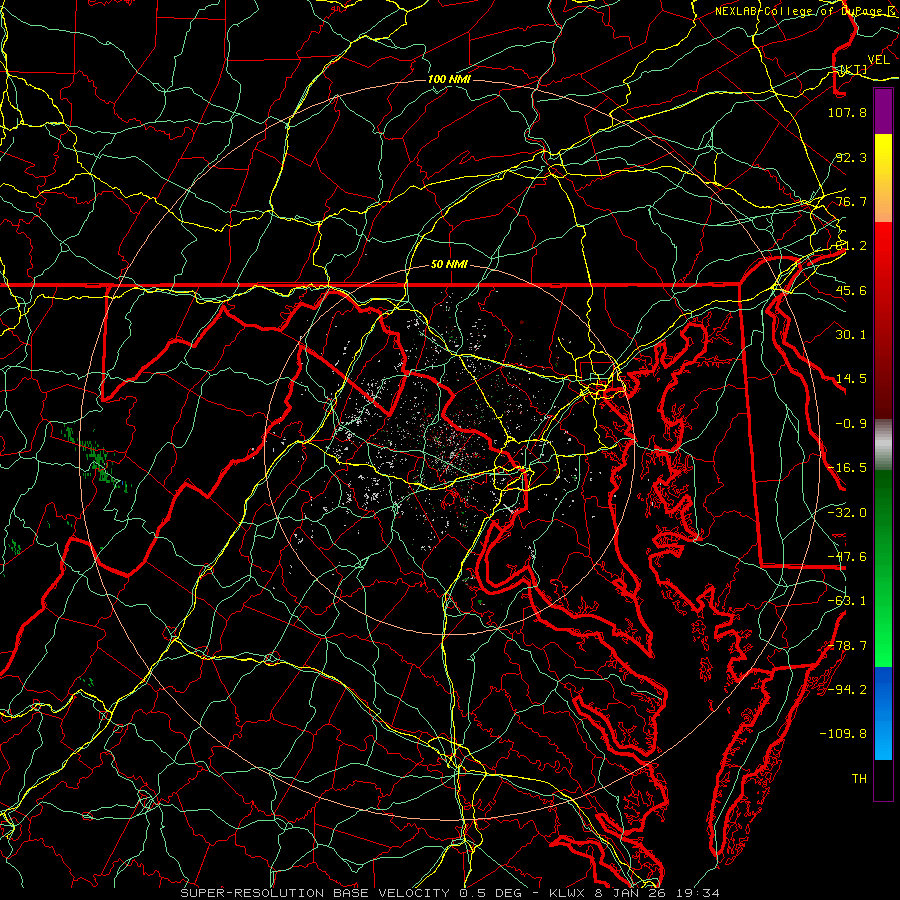Screen dimensions: 900x900
Task: Select the -16.5 velocity scale label
Action: 847,468
